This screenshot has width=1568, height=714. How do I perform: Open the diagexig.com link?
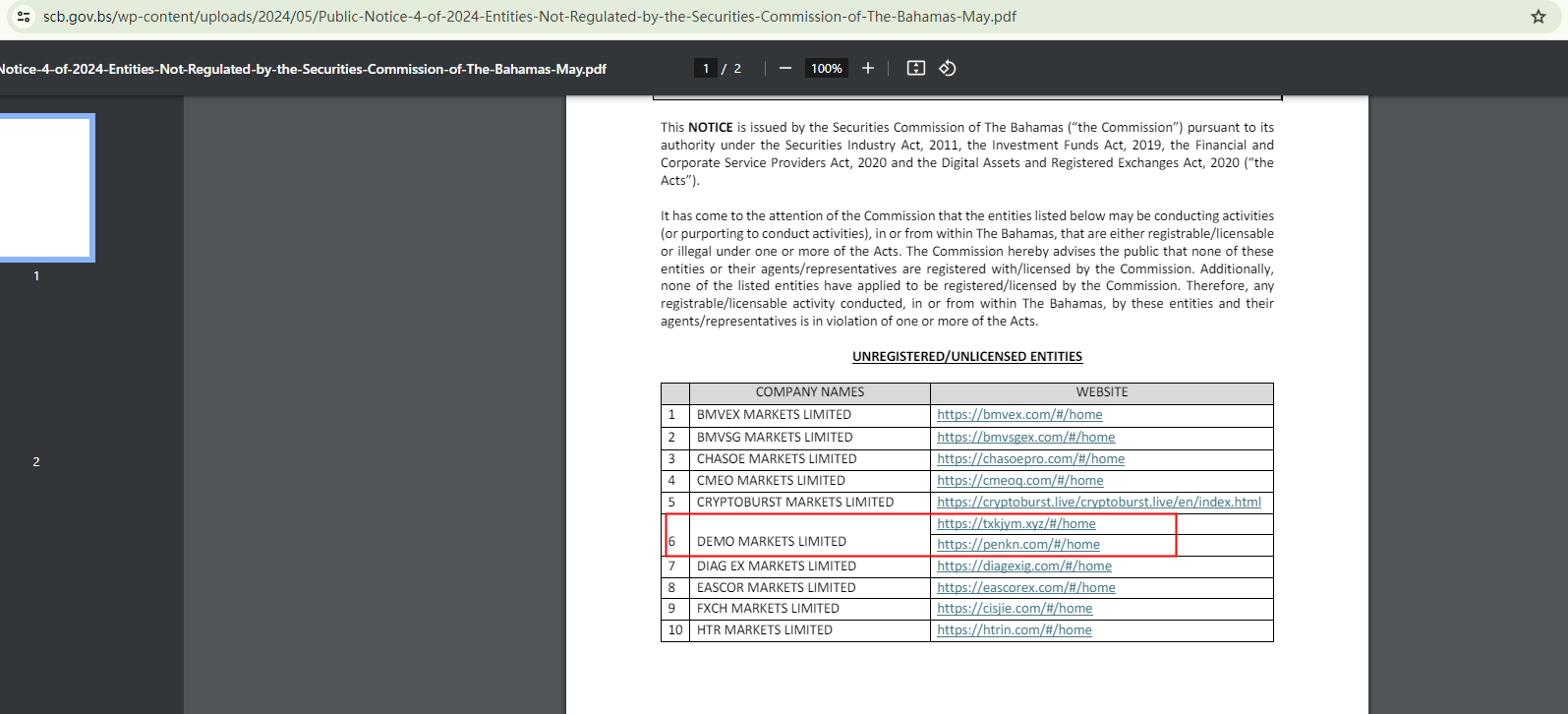(x=1023, y=566)
